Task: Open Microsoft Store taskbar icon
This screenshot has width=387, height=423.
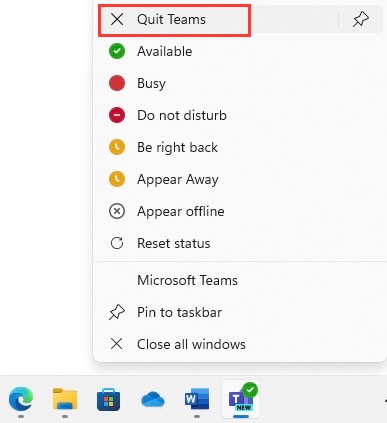Action: click(109, 399)
